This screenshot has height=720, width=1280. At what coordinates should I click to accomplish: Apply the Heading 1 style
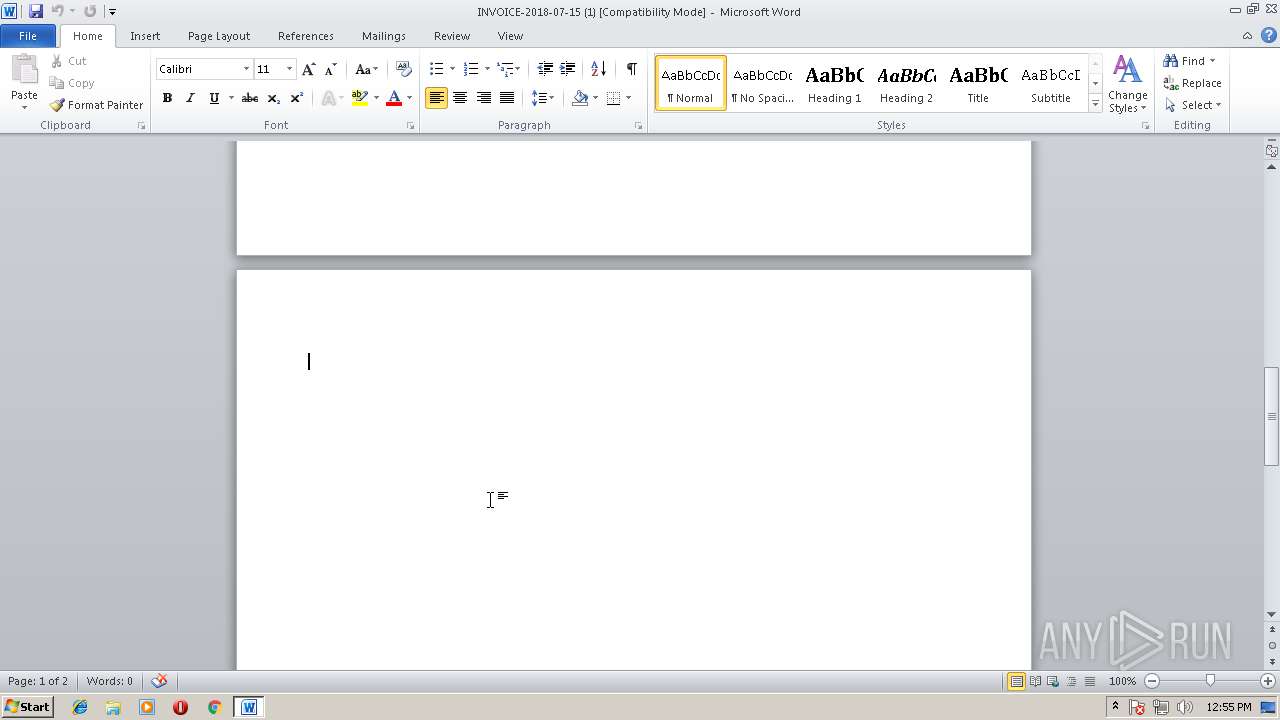click(834, 83)
